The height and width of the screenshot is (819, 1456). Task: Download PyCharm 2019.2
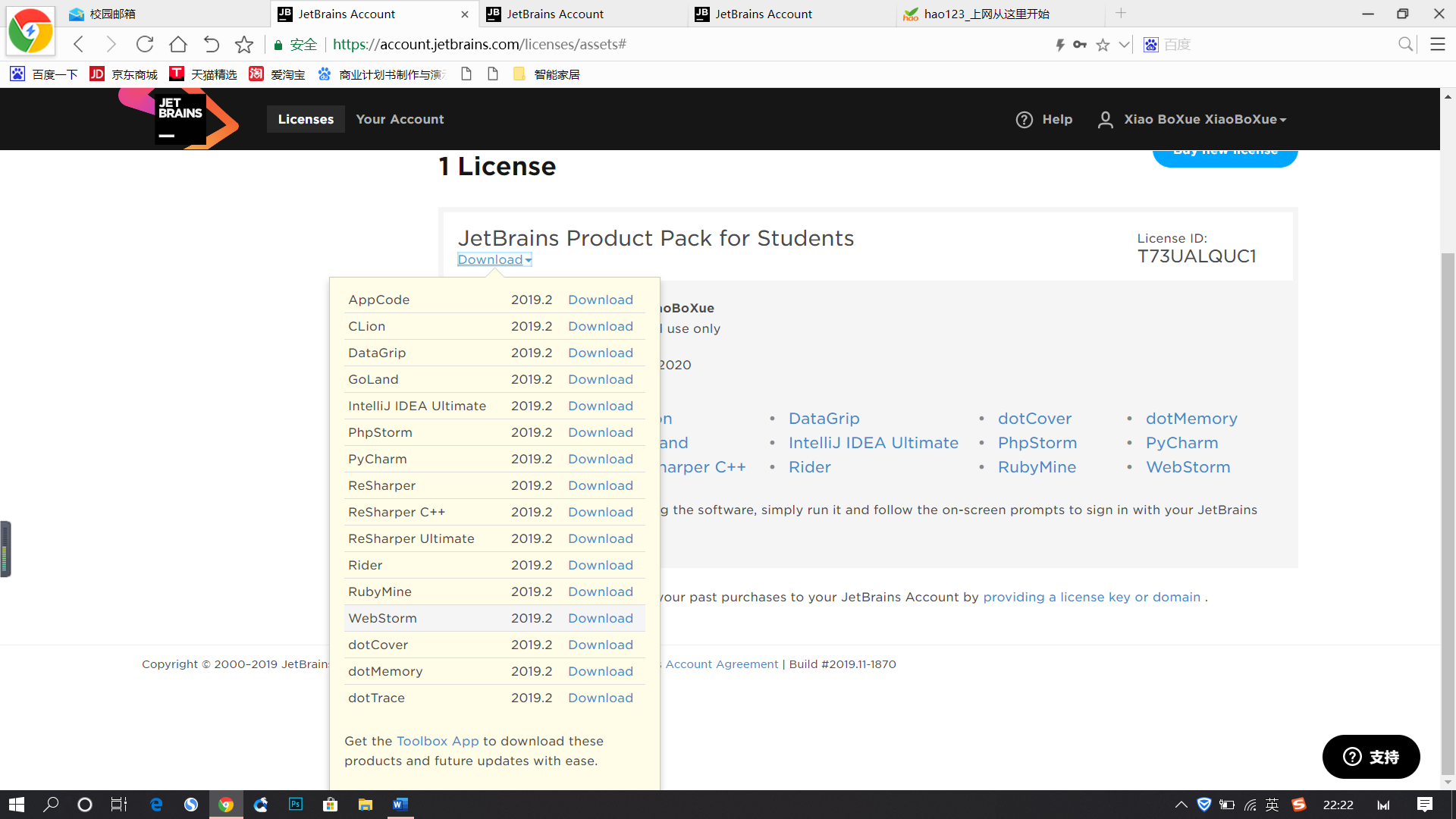600,459
